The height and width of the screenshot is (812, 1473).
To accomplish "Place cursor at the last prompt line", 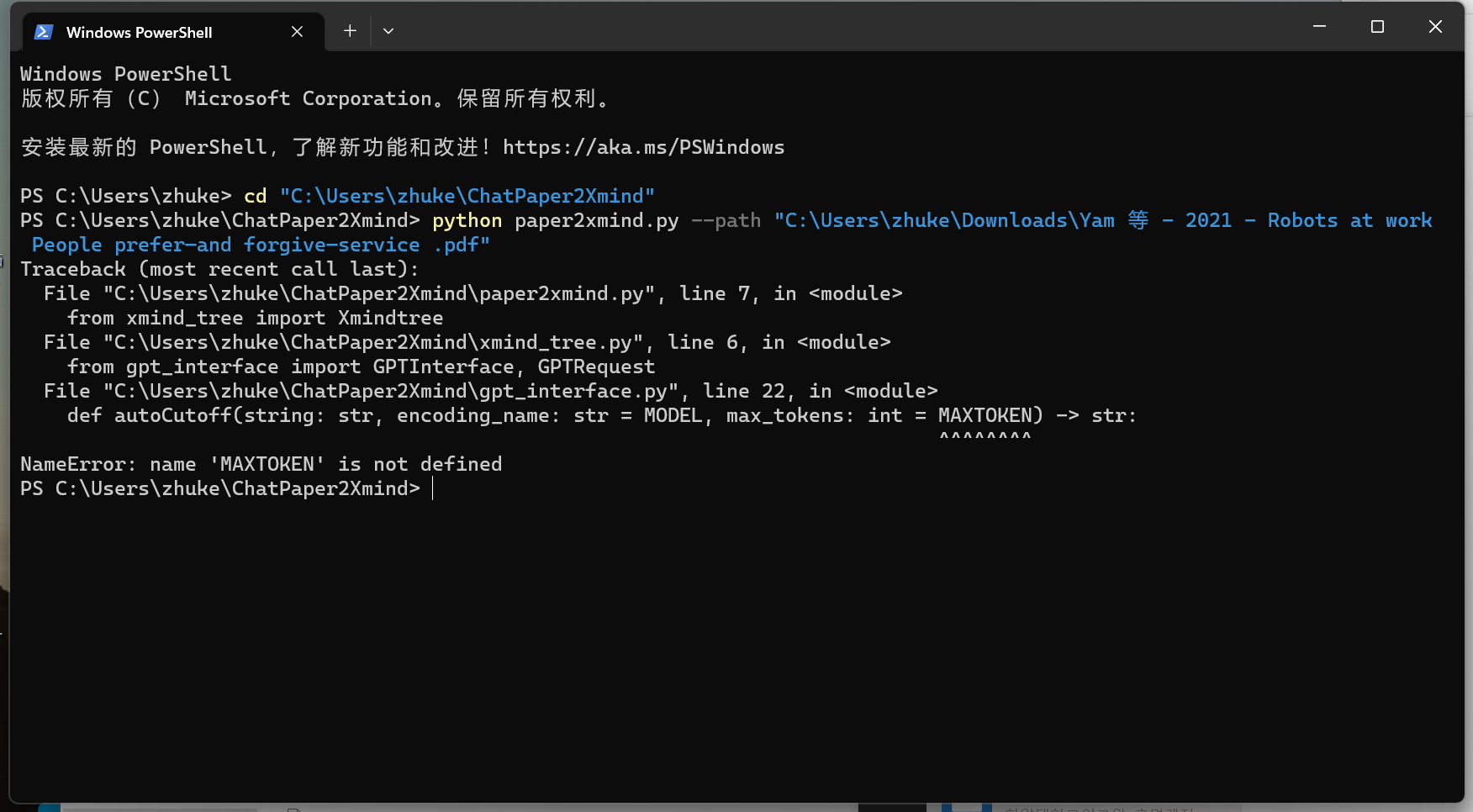I will point(227,488).
